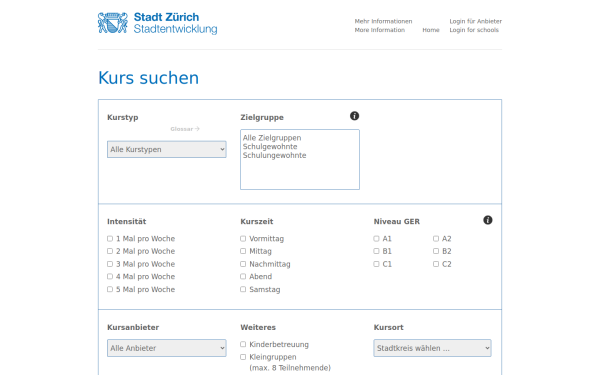Go to More Information
Screen dimensions: 600x375
point(380,30)
